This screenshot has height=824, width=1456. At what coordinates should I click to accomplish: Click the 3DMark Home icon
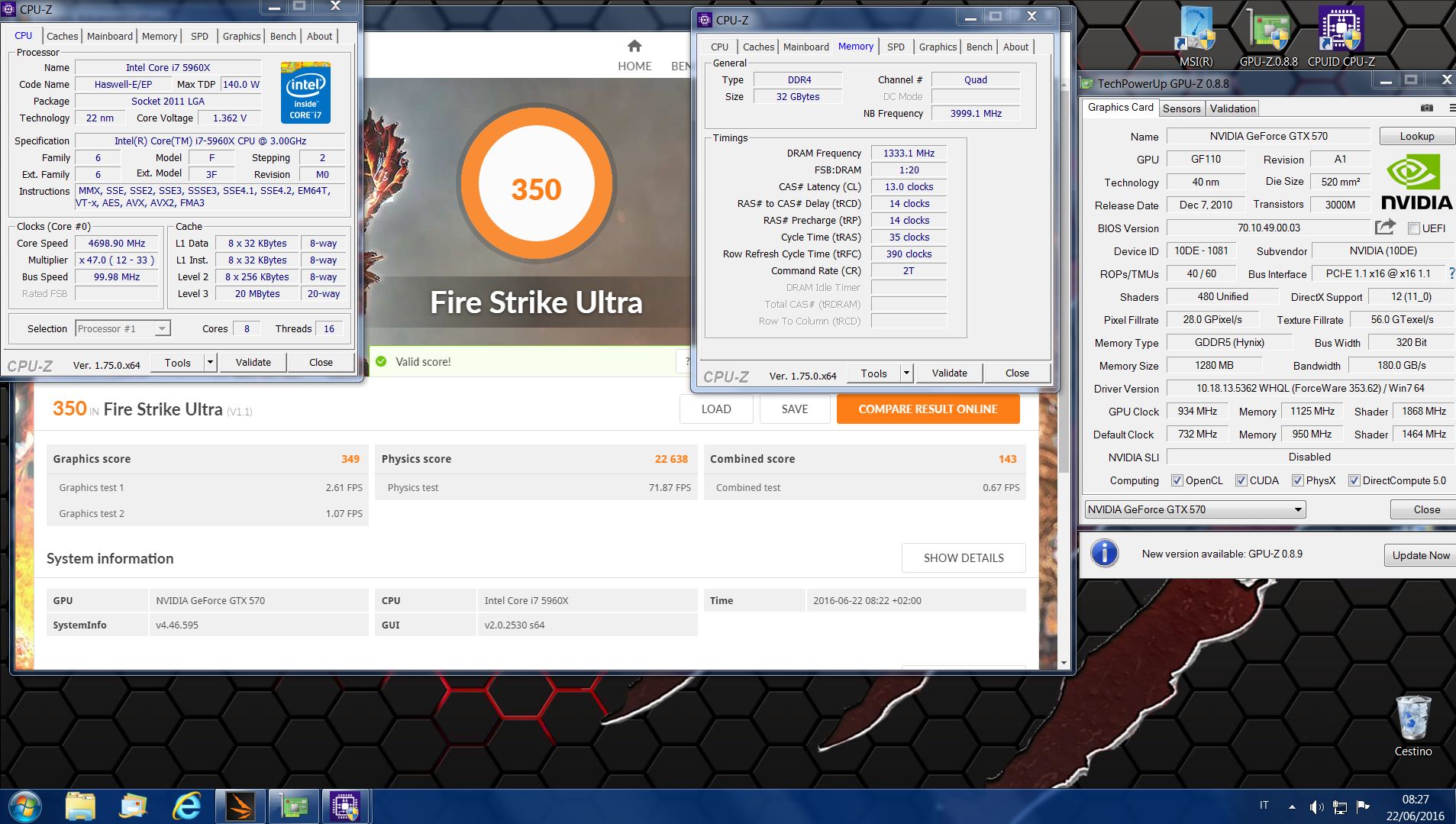click(634, 46)
